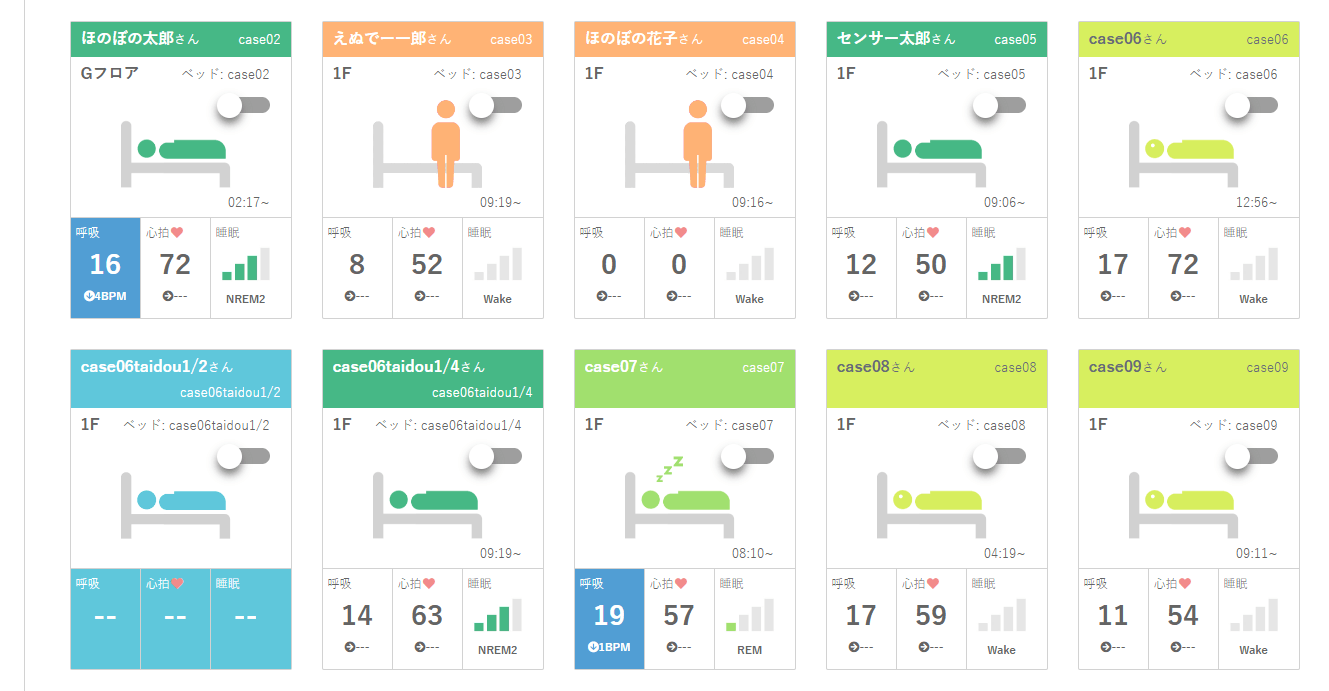Click the lying-in-bed icon for case02
The height and width of the screenshot is (691, 1329).
point(176,153)
